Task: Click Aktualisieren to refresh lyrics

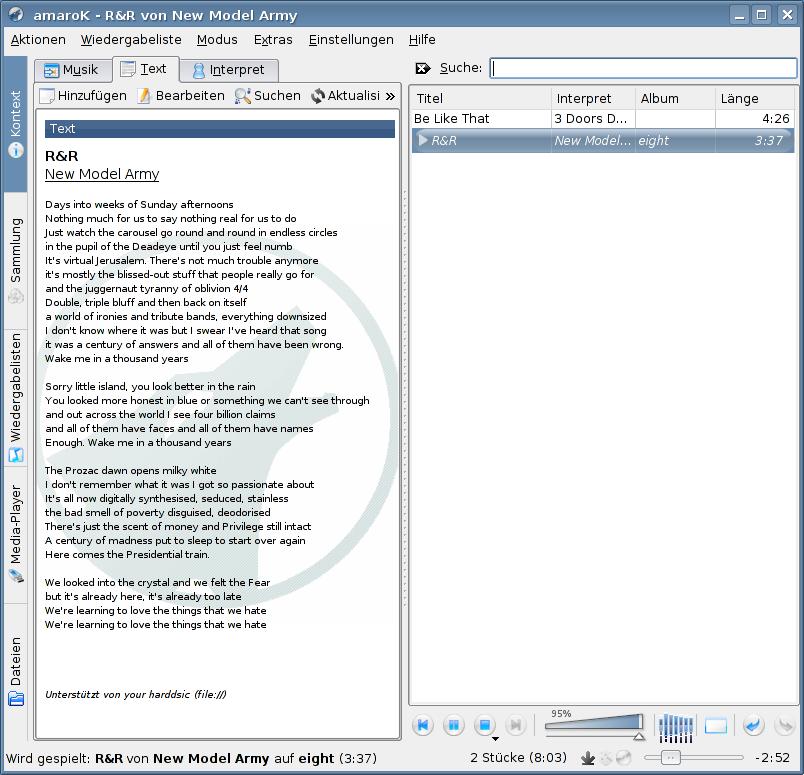Action: point(346,95)
